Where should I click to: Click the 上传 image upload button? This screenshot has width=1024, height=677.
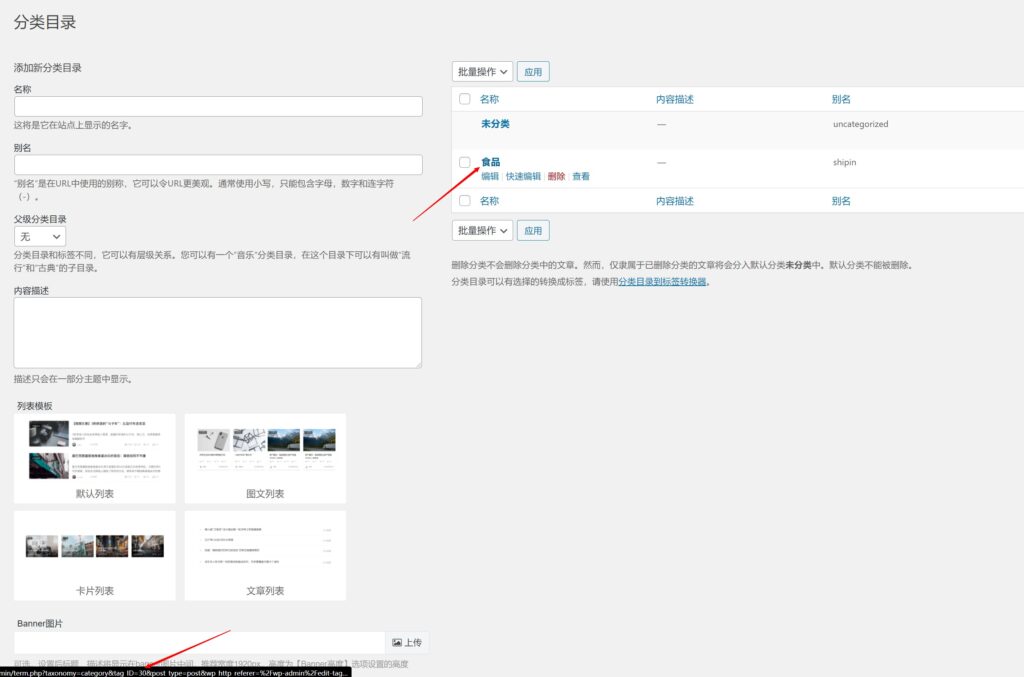point(407,642)
